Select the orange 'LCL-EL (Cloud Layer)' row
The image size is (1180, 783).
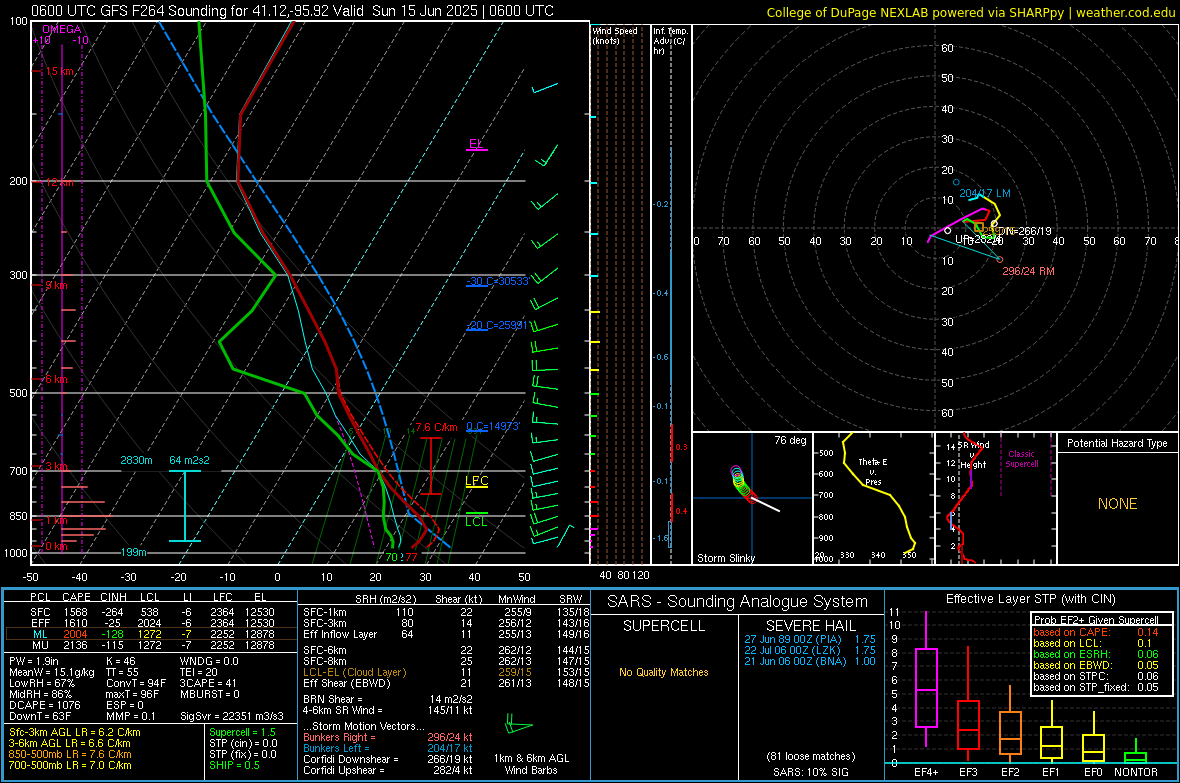pyautogui.click(x=446, y=672)
